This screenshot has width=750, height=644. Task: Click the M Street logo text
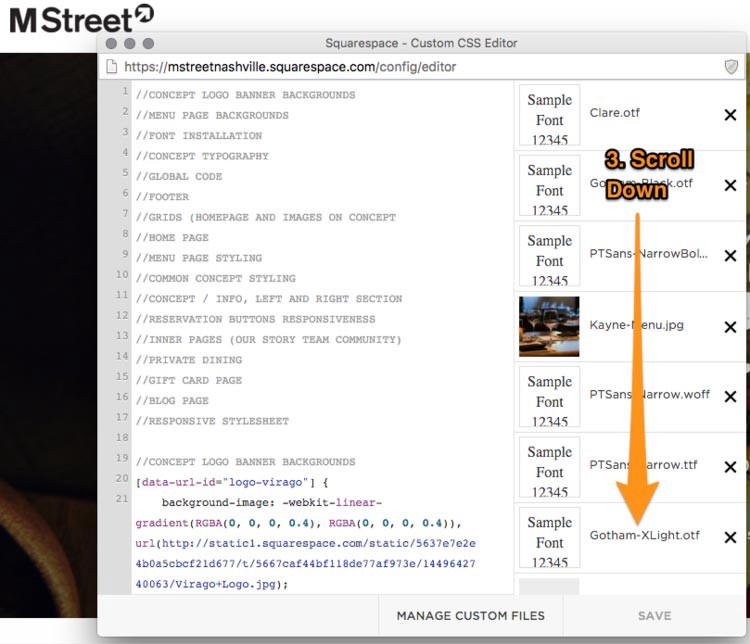coord(71,20)
